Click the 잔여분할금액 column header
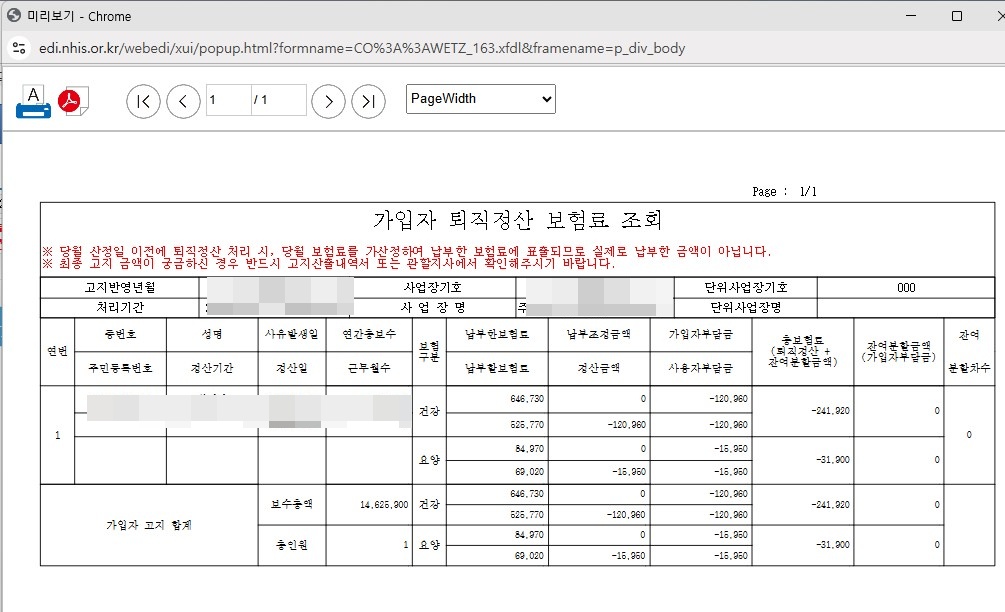 tap(898, 351)
